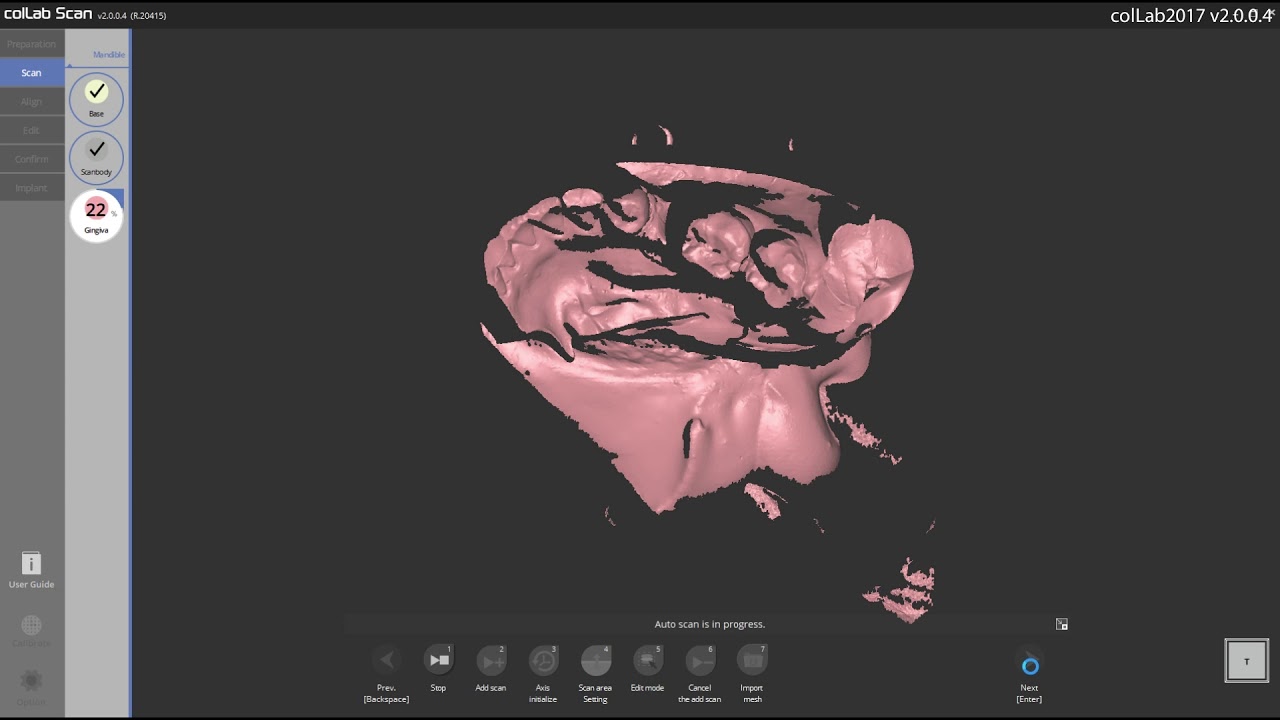This screenshot has height=720, width=1280.
Task: Click the 'Auto scan is in progress.' status text
Action: (x=710, y=624)
